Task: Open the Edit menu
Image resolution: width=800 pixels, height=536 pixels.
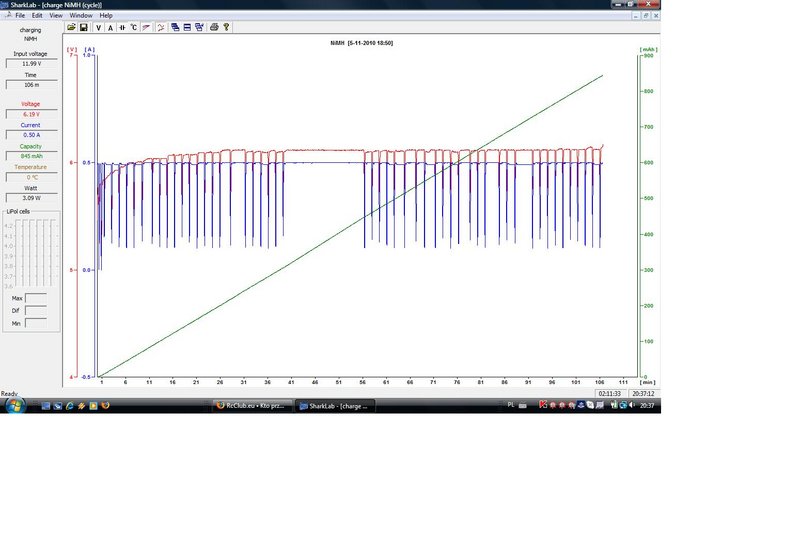Action: click(37, 15)
